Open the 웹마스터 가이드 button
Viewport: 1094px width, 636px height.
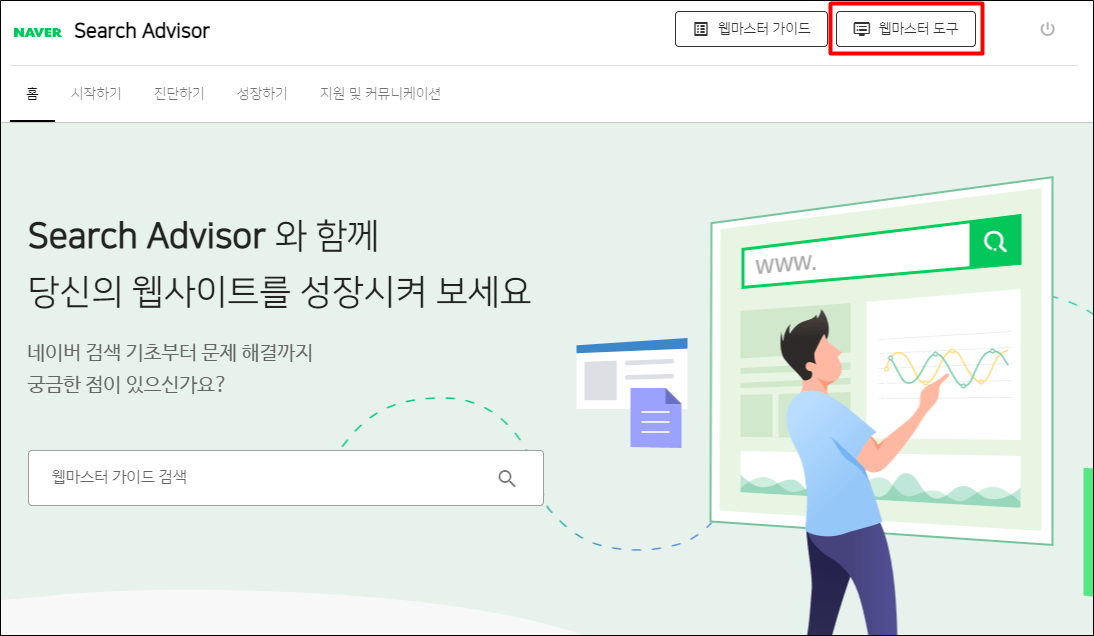(x=751, y=29)
